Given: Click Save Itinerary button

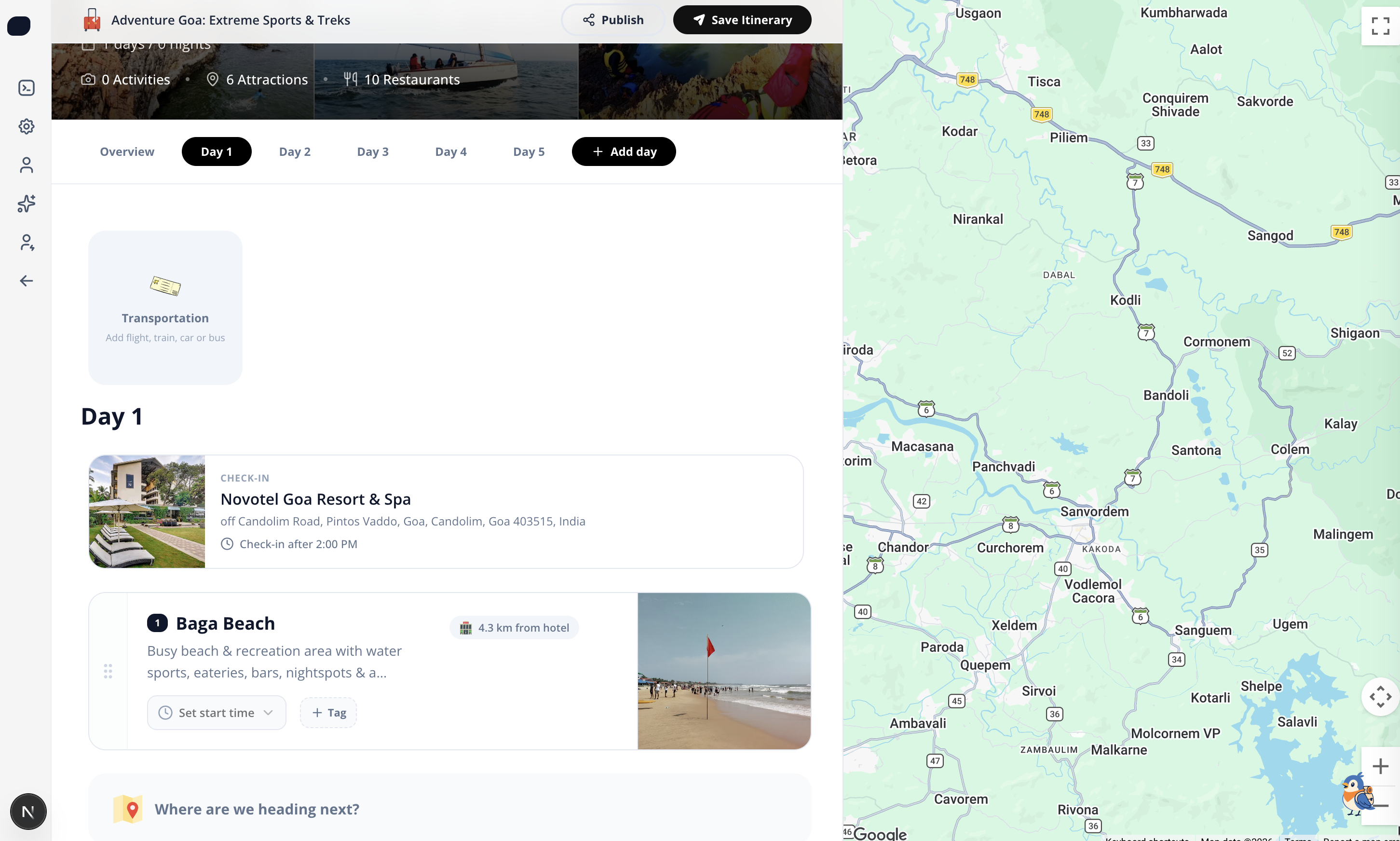Looking at the screenshot, I should coord(742,20).
